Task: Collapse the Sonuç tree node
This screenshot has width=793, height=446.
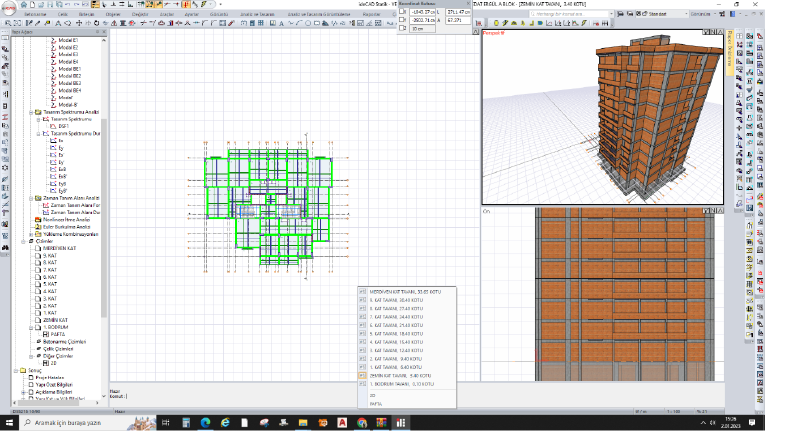Action: pos(16,371)
